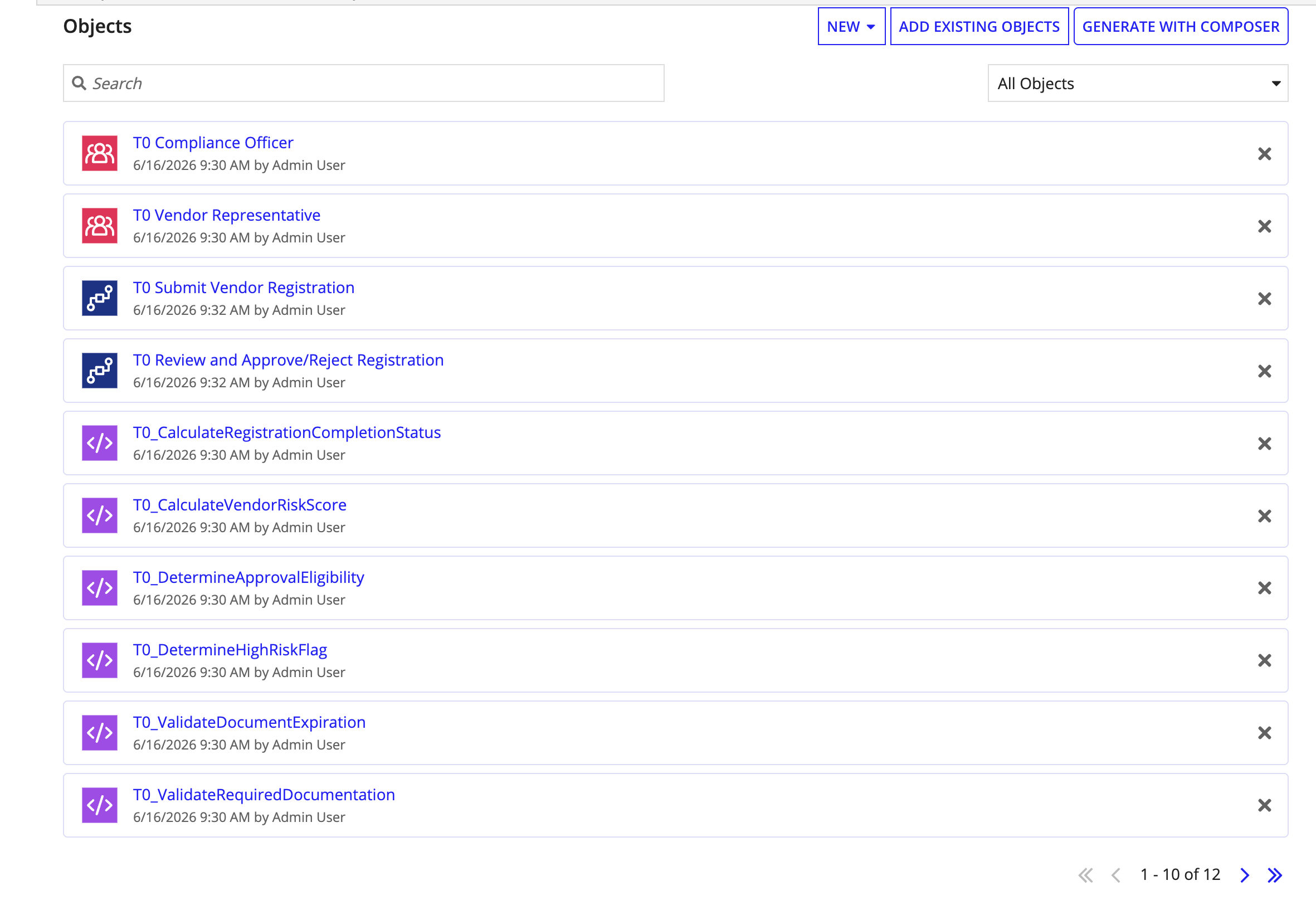Open T0 Compliance Officer link

213,142
